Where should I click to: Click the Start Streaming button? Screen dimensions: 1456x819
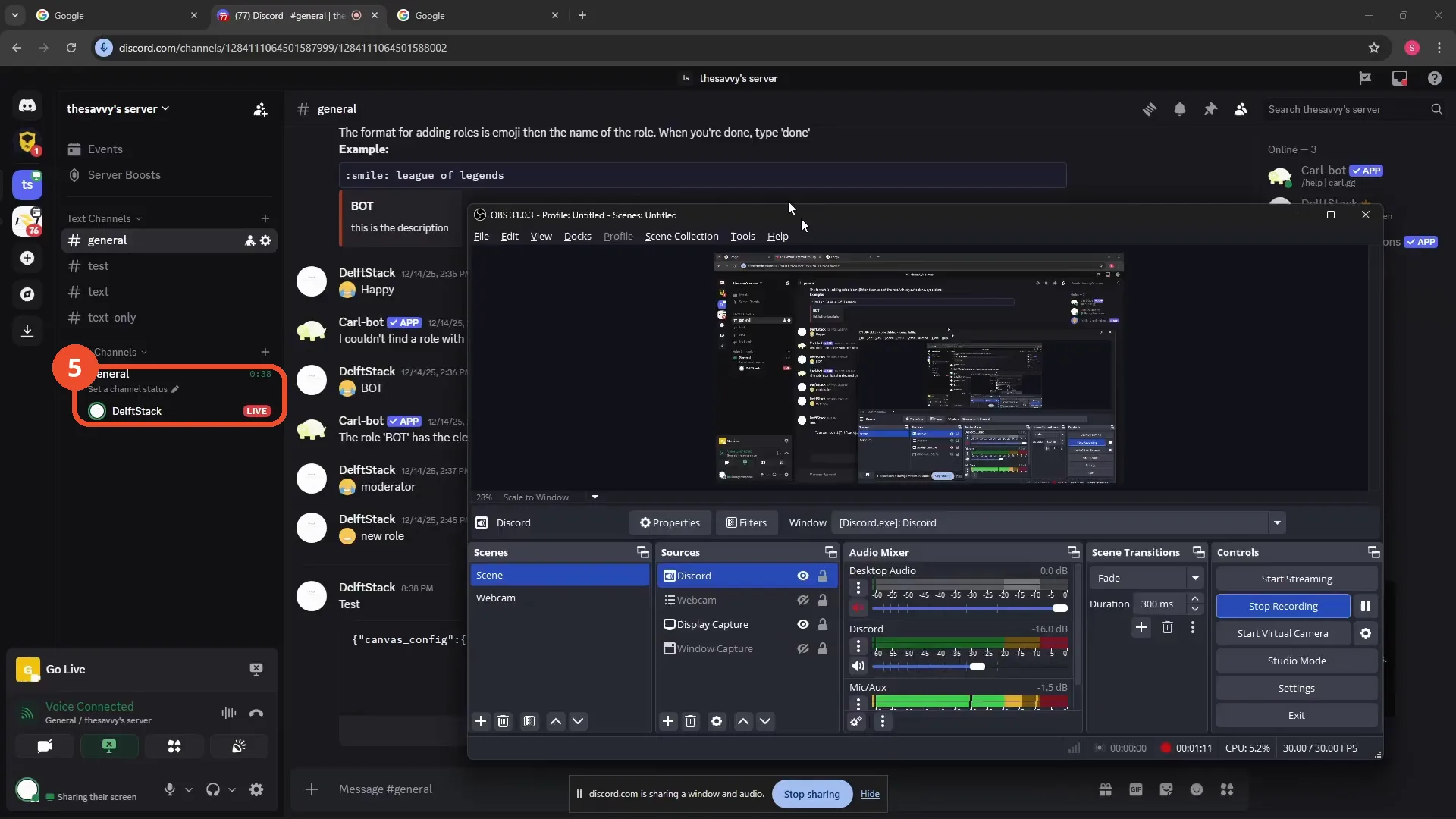tap(1296, 579)
